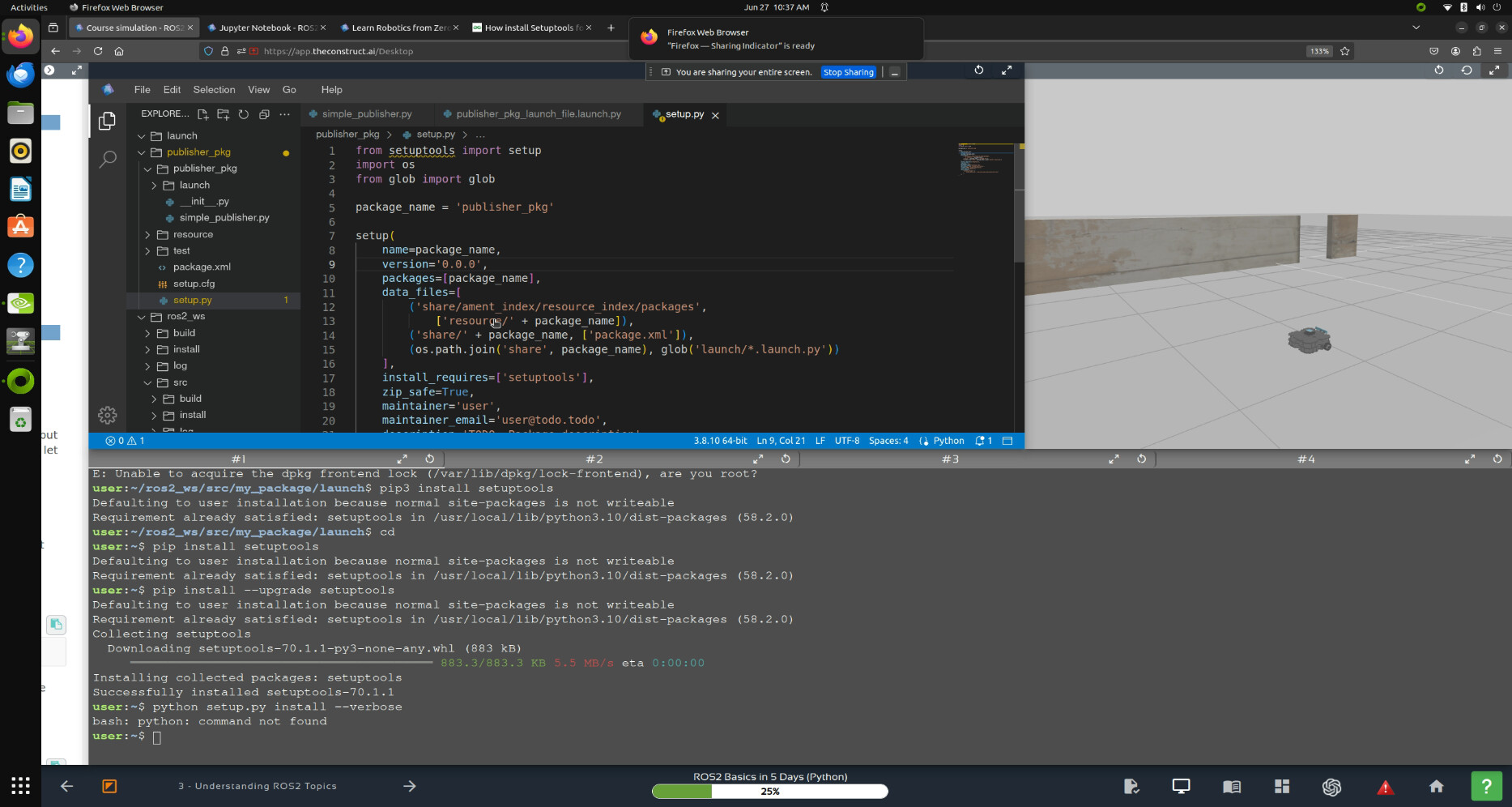Bookmark this page with the star icon

(x=1345, y=51)
